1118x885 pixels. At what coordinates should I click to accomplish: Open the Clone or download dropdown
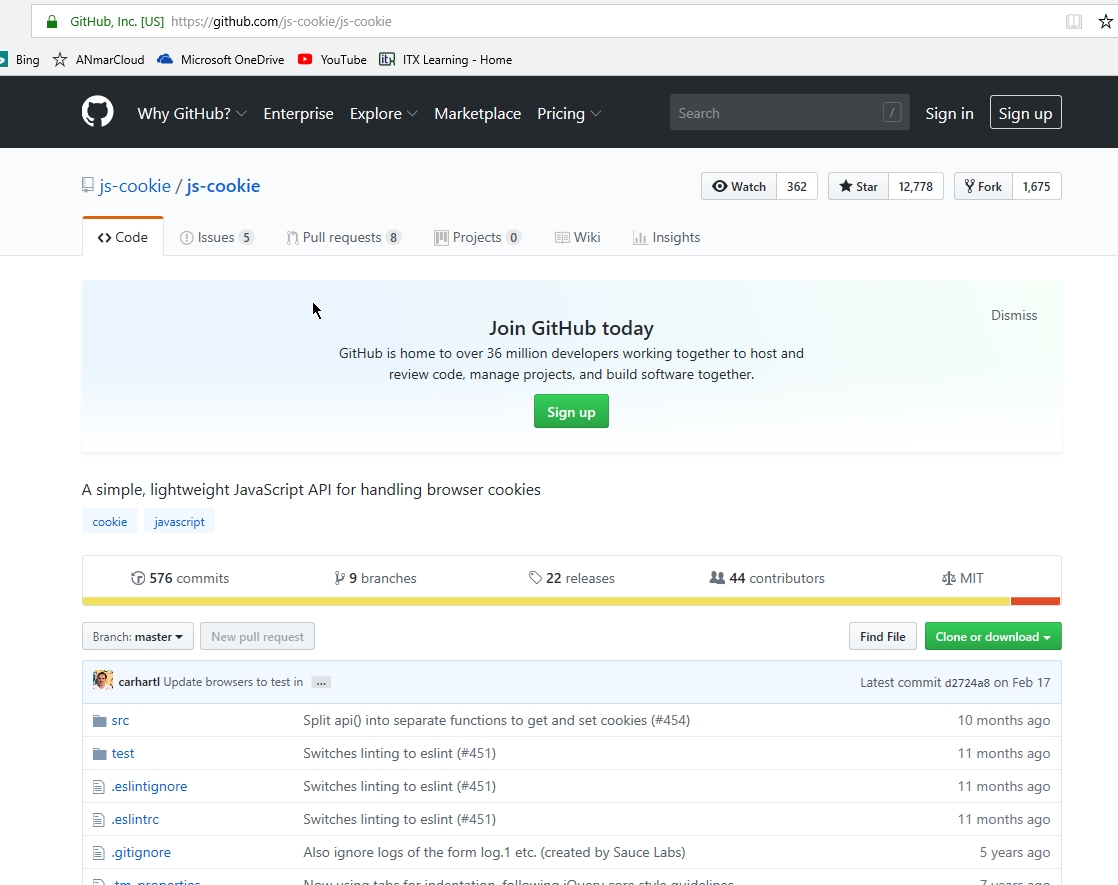[x=992, y=636]
